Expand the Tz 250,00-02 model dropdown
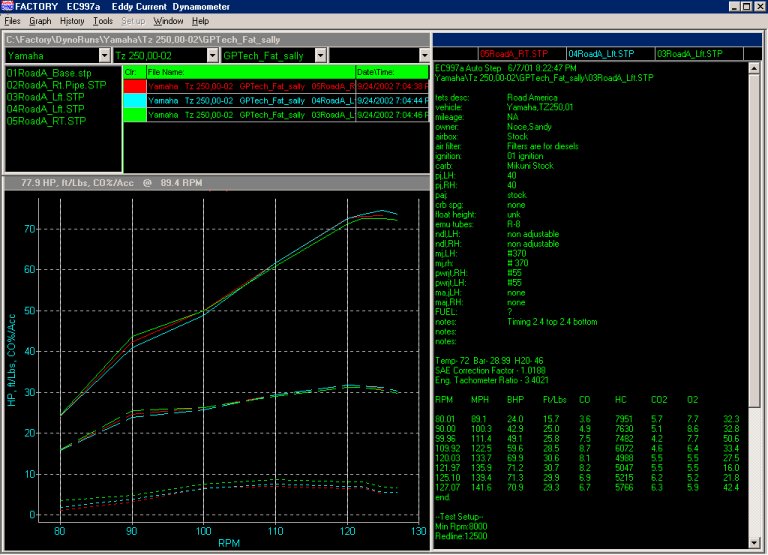The width and height of the screenshot is (768, 555). (x=211, y=54)
